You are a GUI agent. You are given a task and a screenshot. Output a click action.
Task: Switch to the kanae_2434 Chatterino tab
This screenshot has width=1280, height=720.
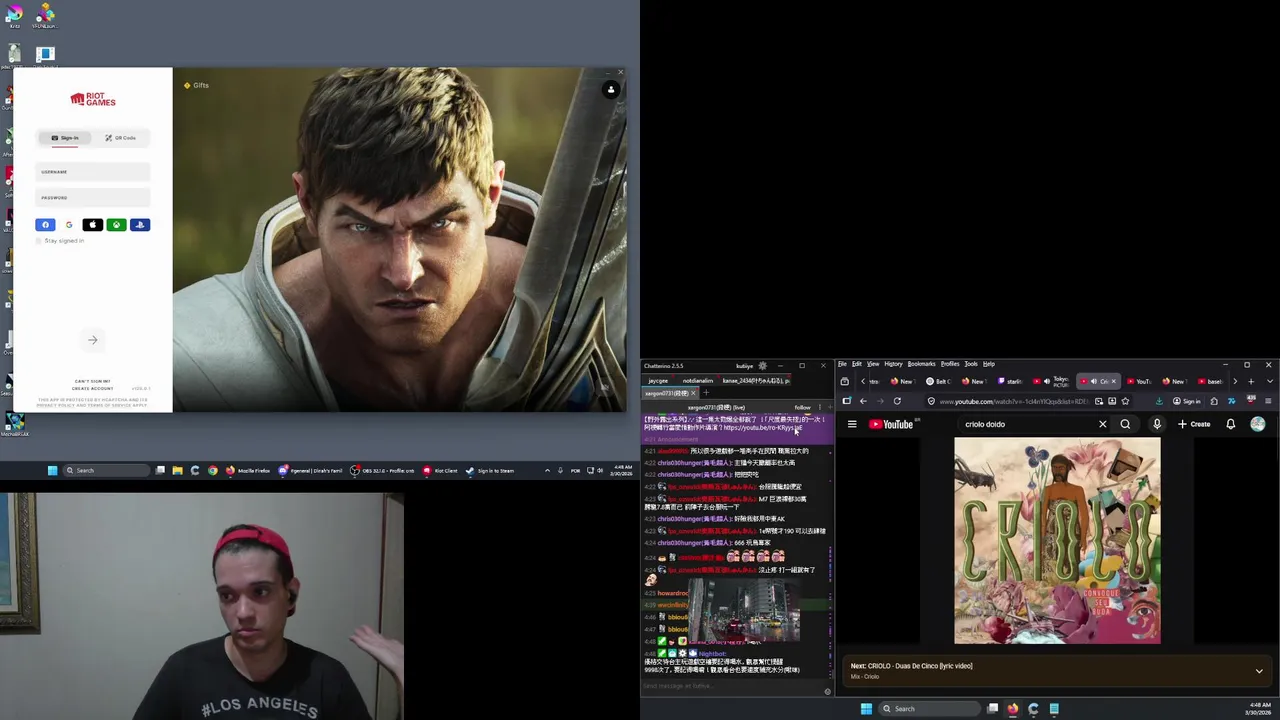point(756,381)
